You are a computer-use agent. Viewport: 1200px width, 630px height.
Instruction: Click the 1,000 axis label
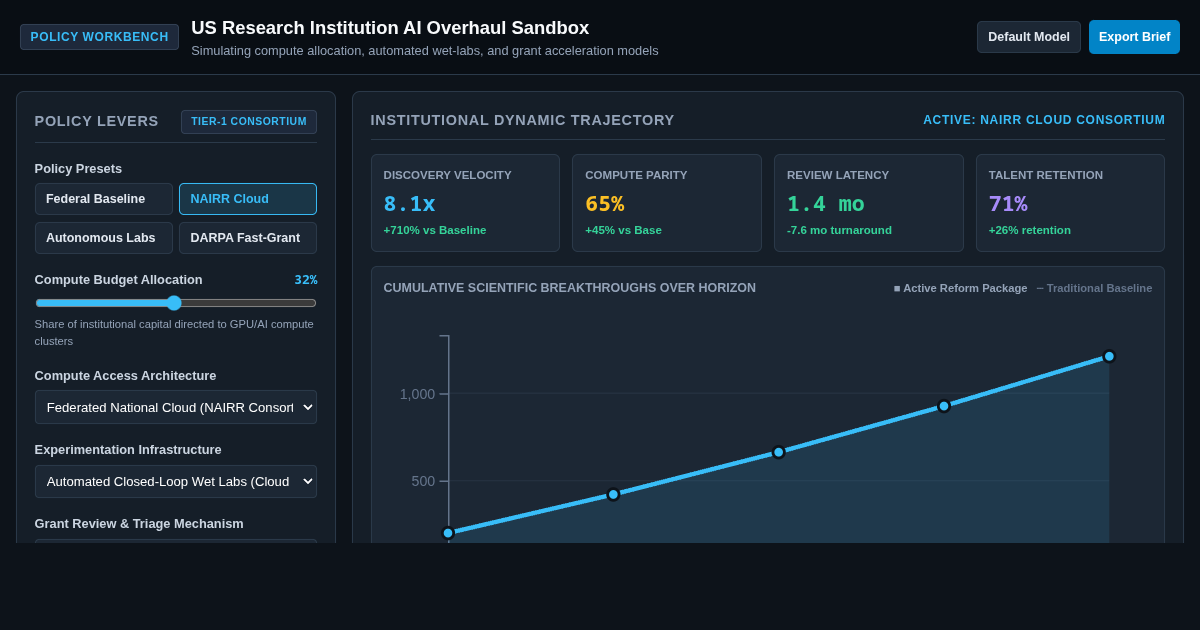[417, 394]
